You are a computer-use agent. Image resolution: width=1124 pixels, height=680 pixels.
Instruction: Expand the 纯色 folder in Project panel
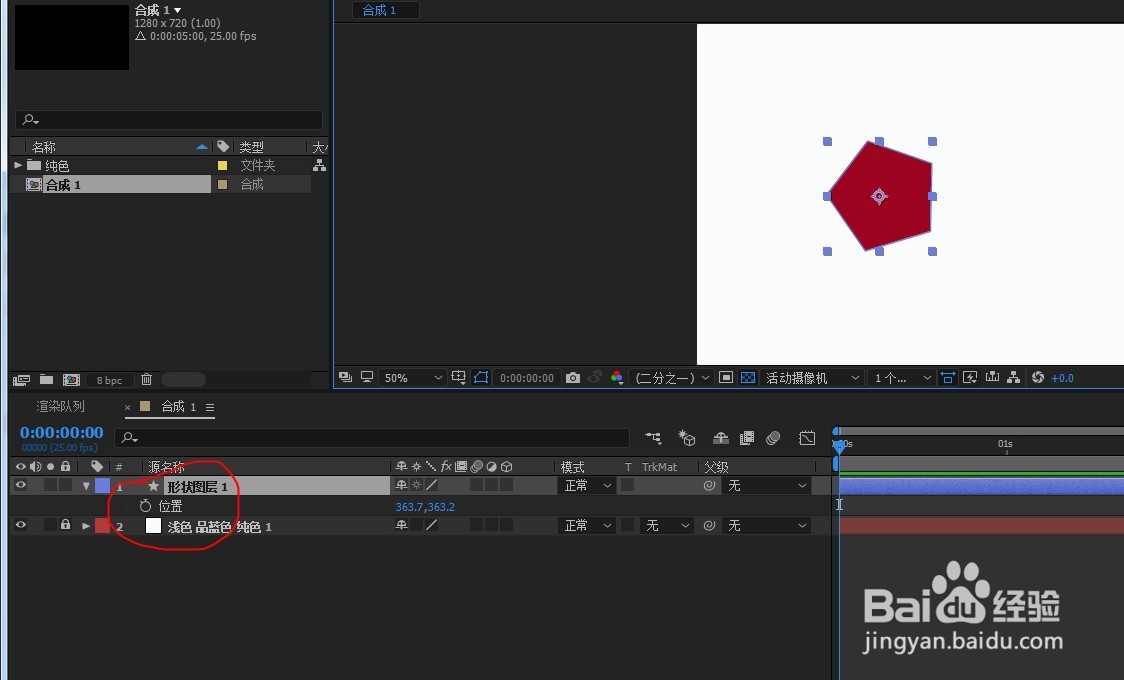click(x=18, y=165)
